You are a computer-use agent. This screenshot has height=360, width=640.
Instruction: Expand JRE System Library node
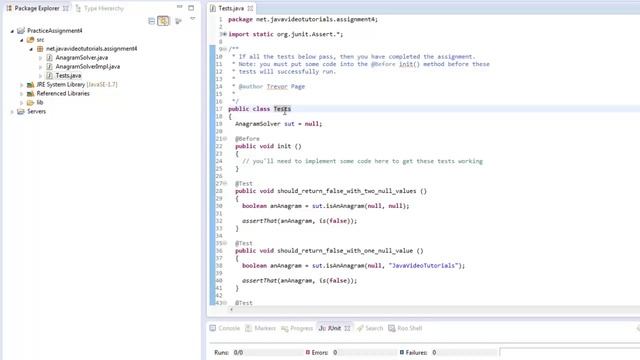(x=22, y=85)
